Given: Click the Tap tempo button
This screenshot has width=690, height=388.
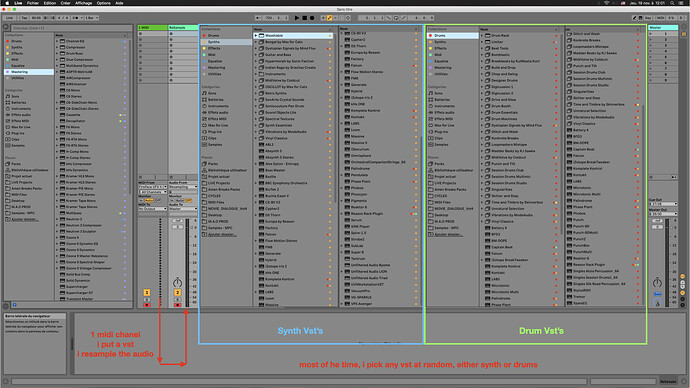Looking at the screenshot, I should [24, 18].
